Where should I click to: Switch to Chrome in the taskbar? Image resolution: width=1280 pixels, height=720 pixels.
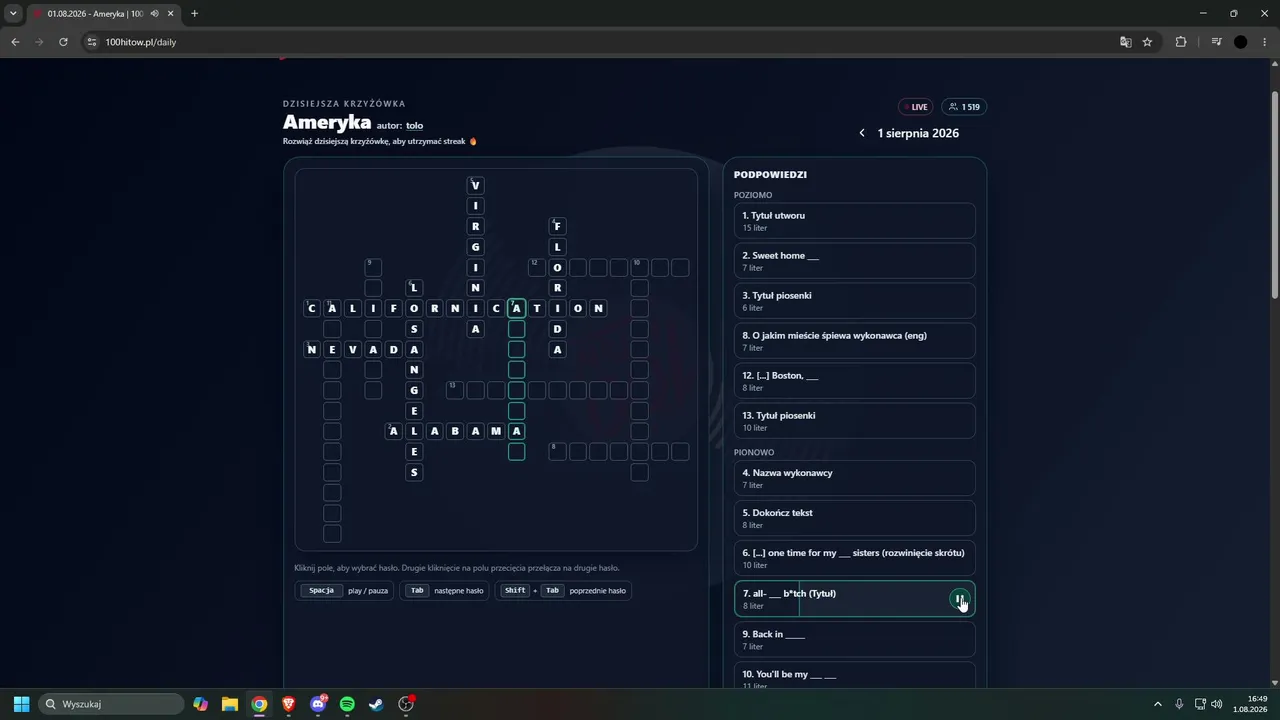click(259, 704)
